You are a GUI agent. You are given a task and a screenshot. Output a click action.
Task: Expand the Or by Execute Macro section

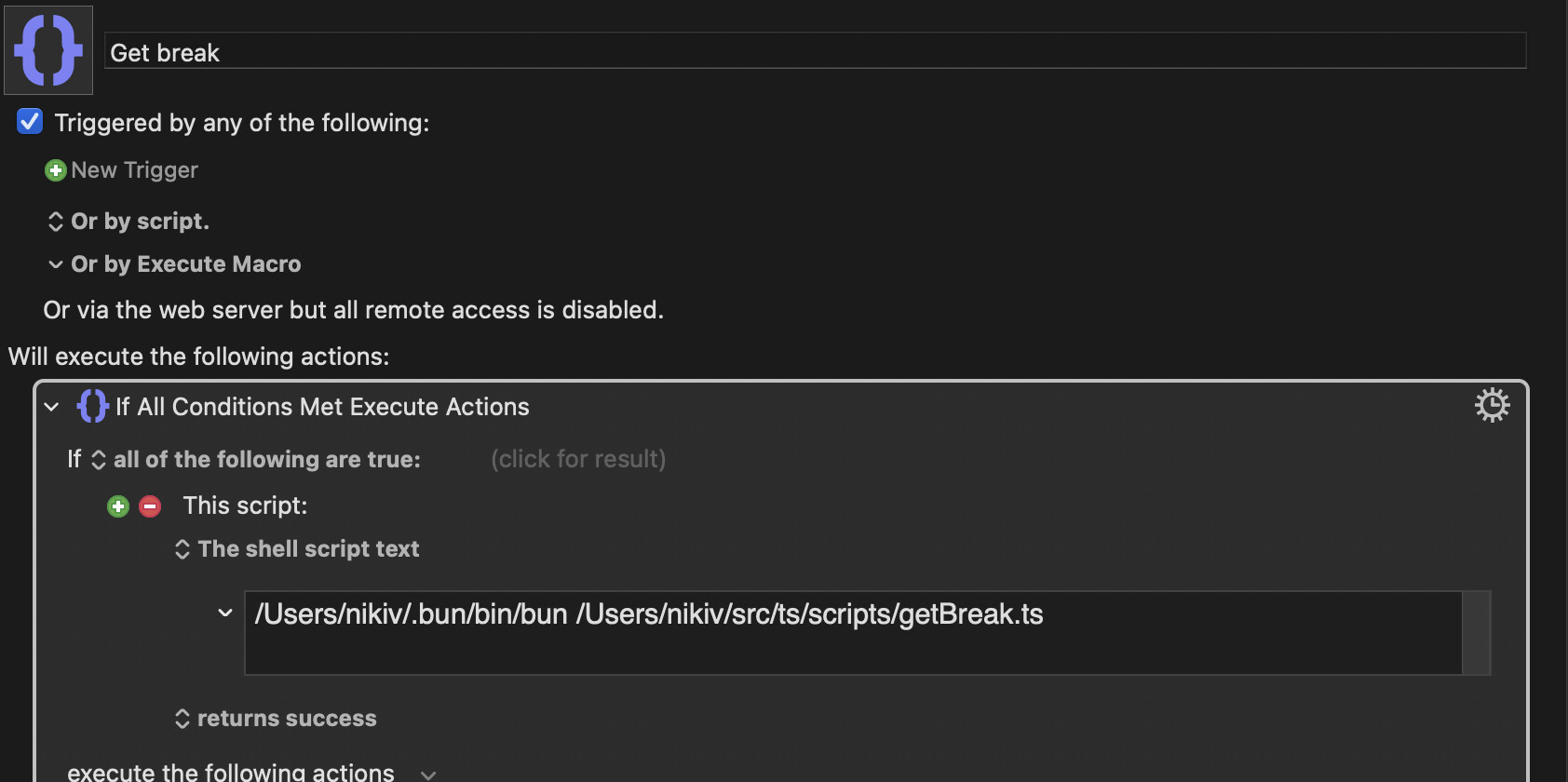(56, 264)
